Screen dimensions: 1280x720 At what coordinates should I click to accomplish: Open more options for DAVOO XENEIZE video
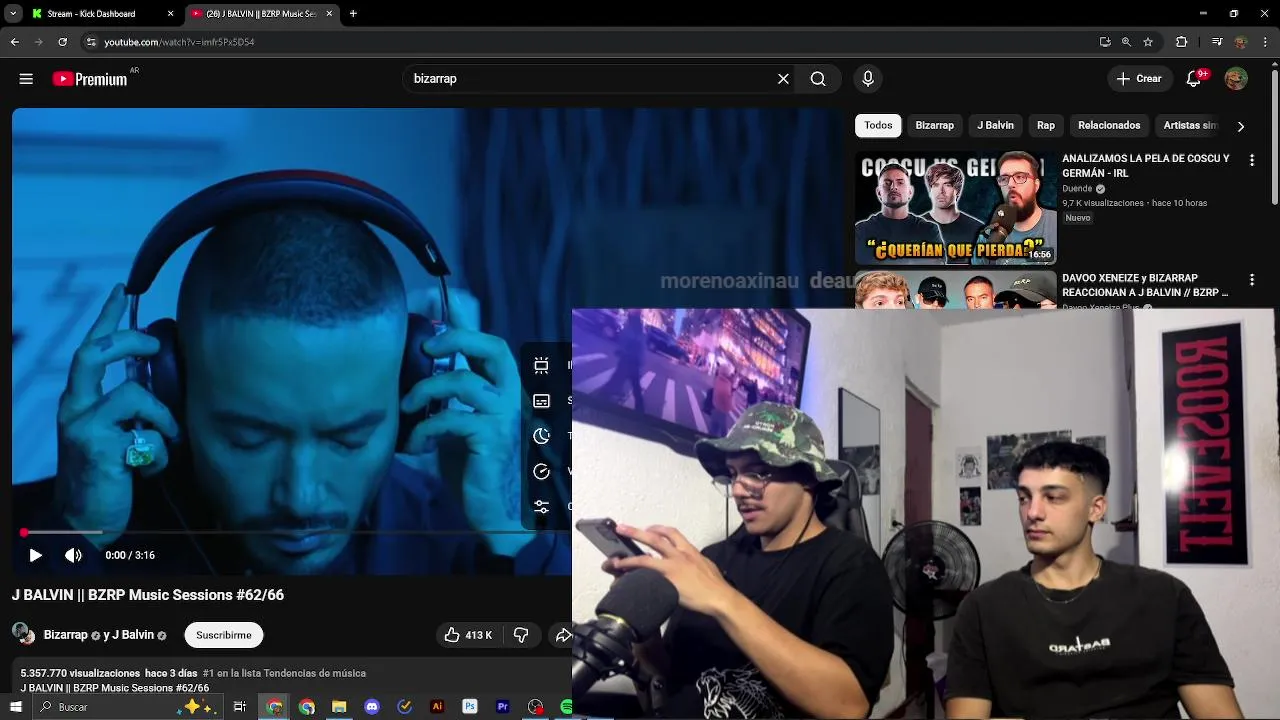point(1251,280)
